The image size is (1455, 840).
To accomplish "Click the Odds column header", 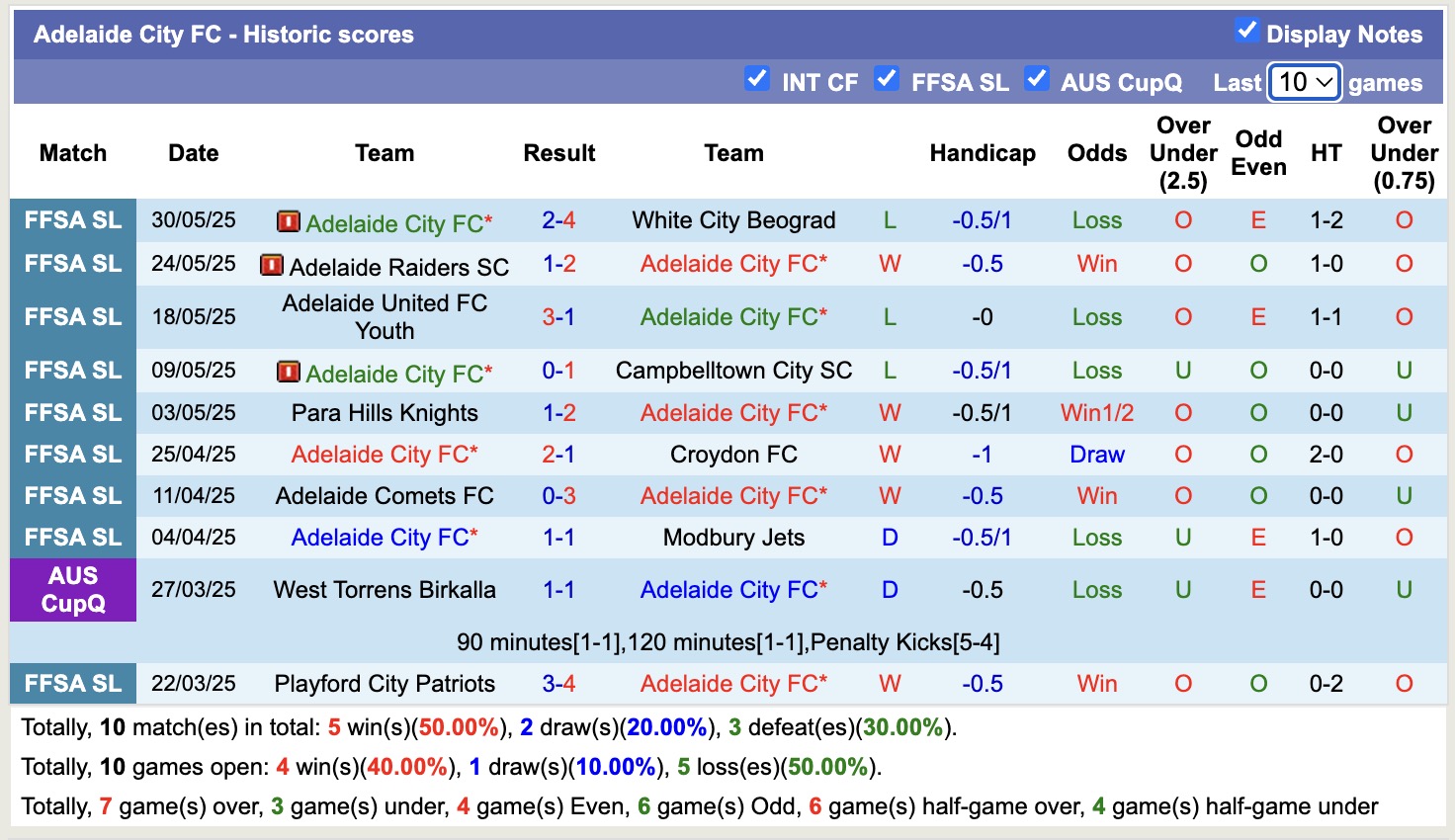I will point(1096,153).
